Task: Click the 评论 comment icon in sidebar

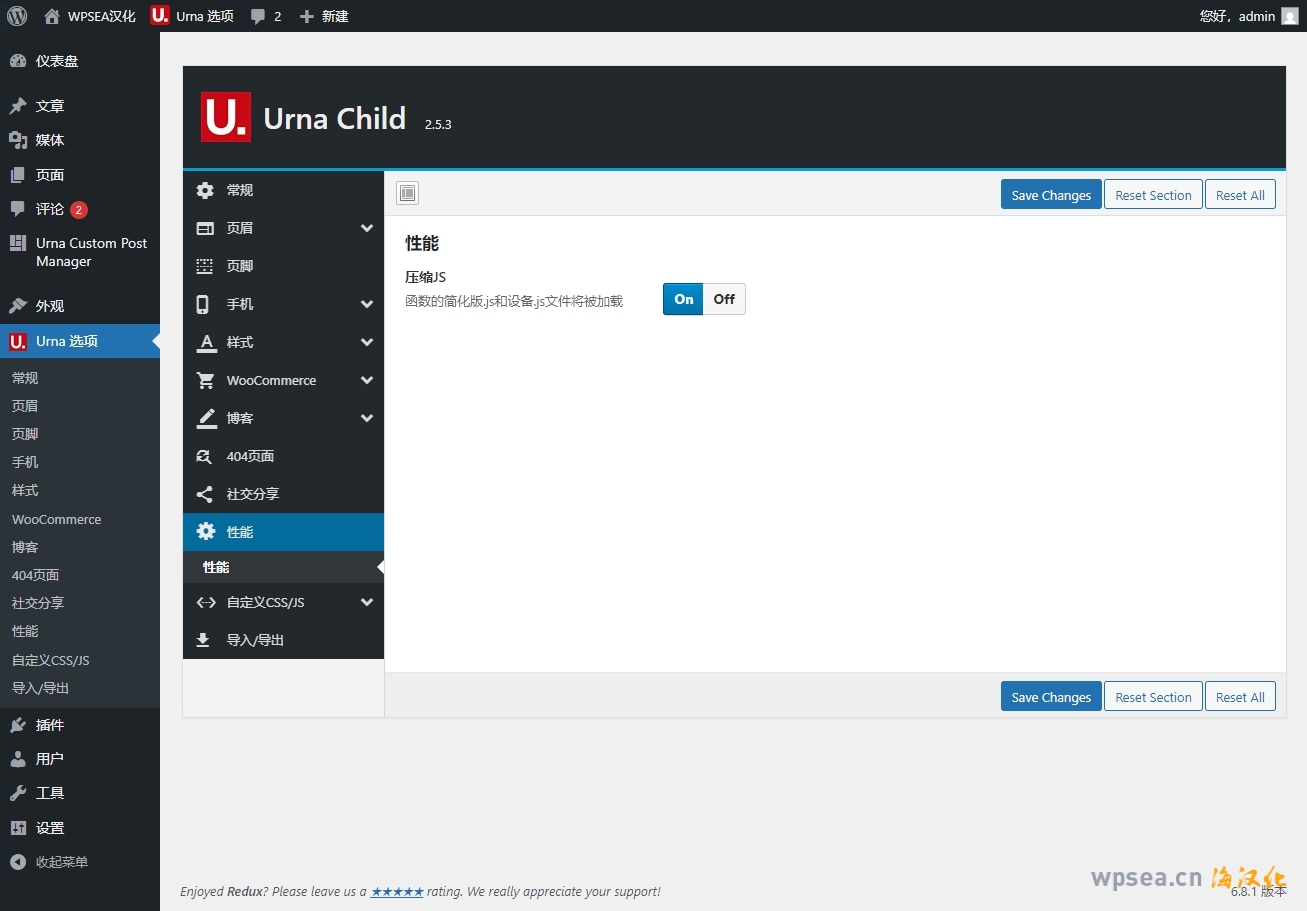Action: [18, 209]
